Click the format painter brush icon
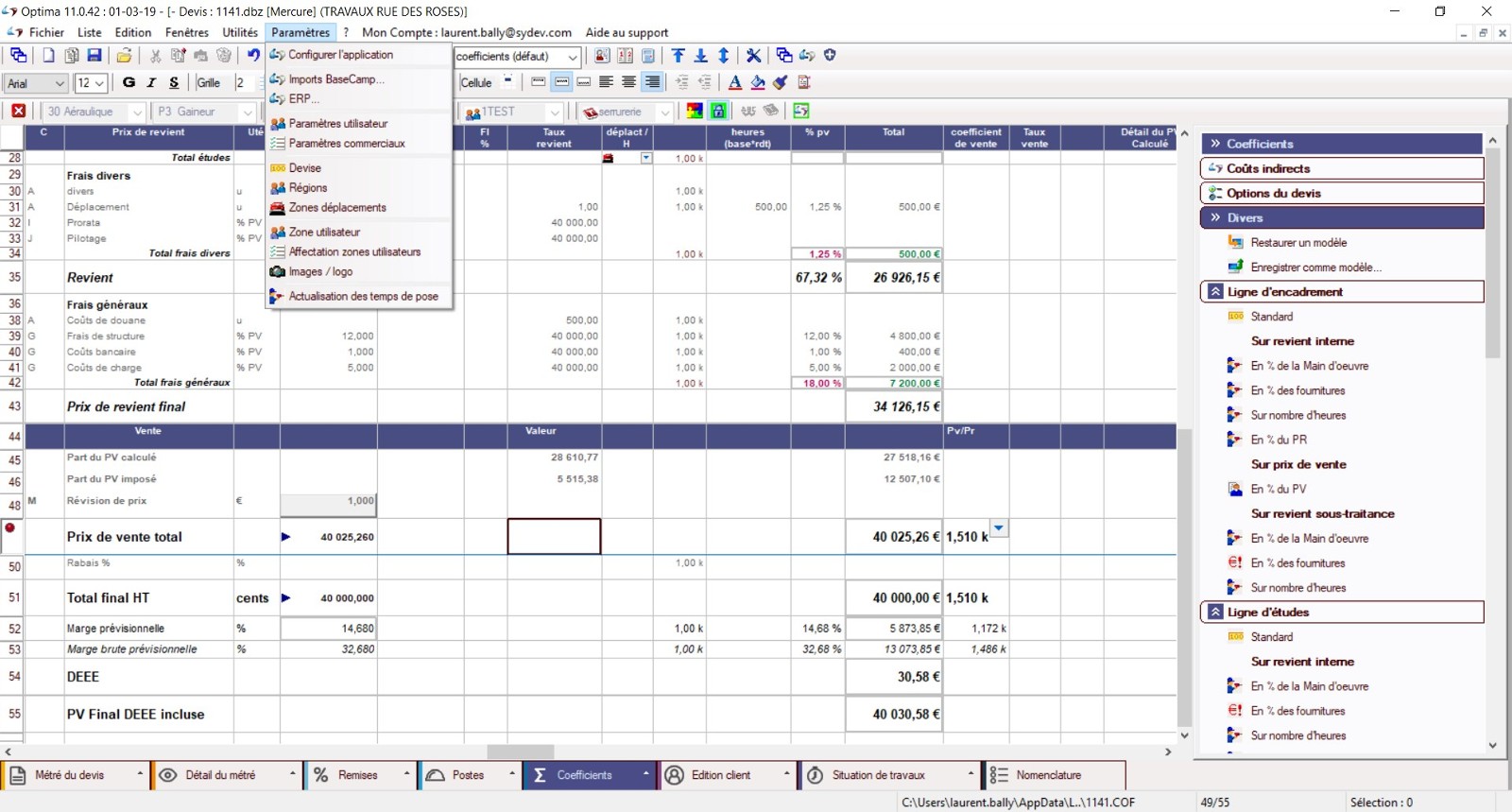The width and height of the screenshot is (1512, 812). click(x=780, y=82)
